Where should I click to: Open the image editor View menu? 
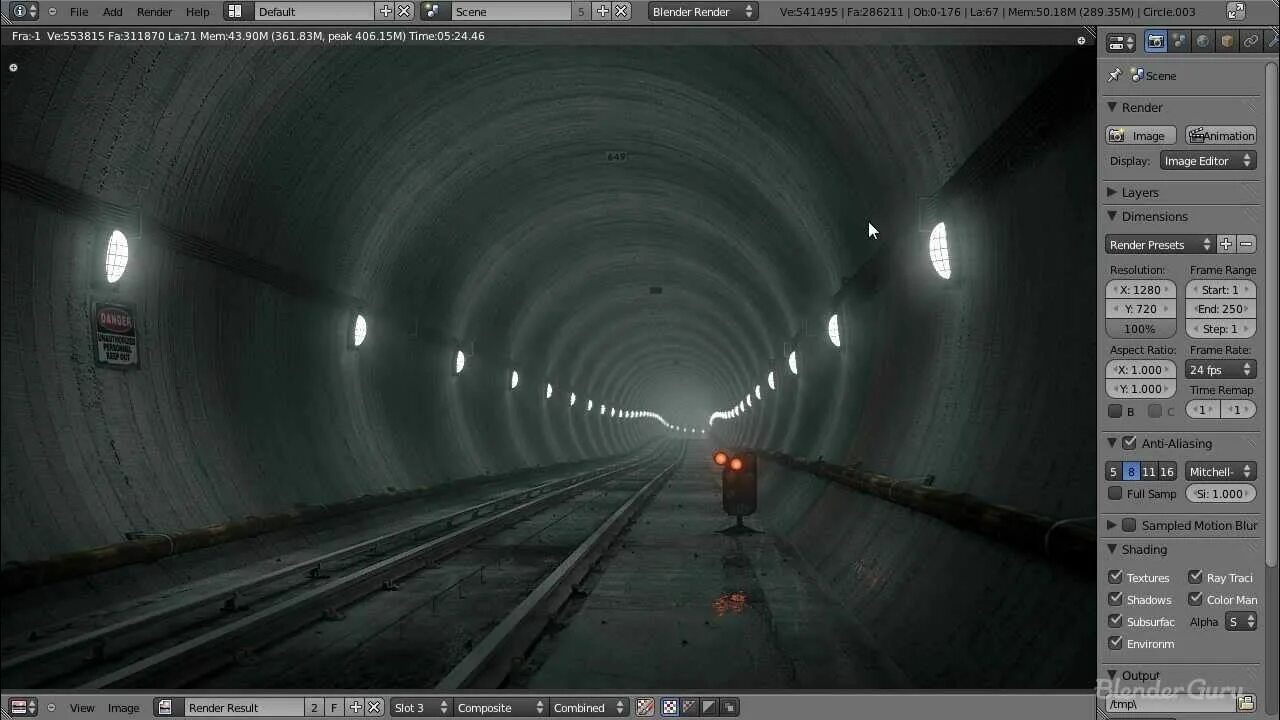(x=82, y=707)
